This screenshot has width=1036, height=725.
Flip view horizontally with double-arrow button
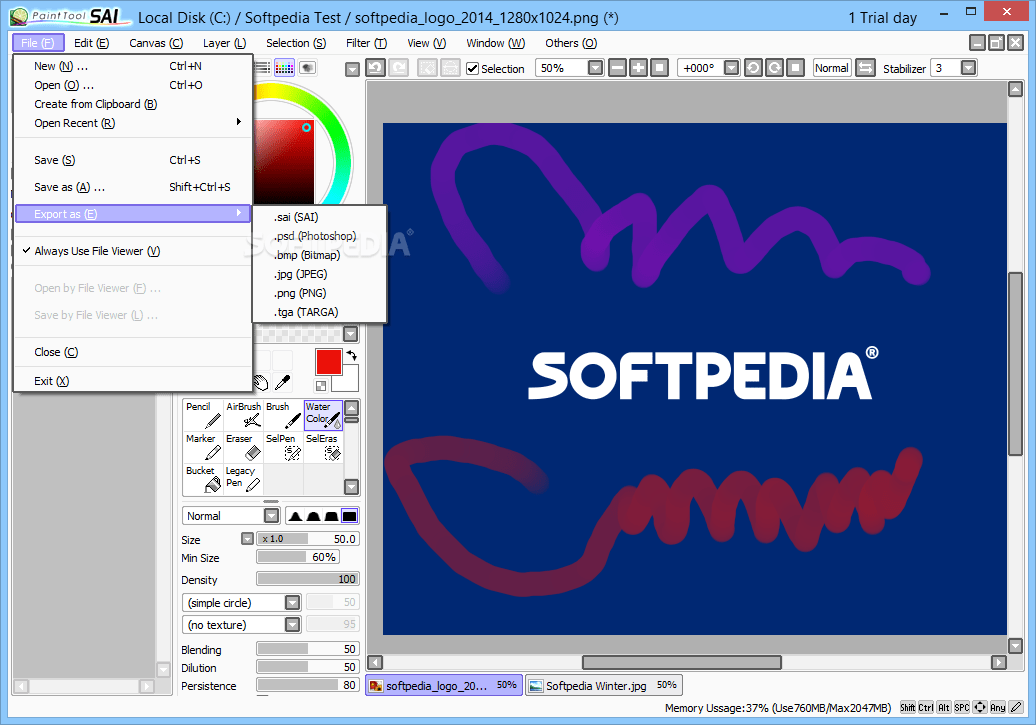coord(865,67)
